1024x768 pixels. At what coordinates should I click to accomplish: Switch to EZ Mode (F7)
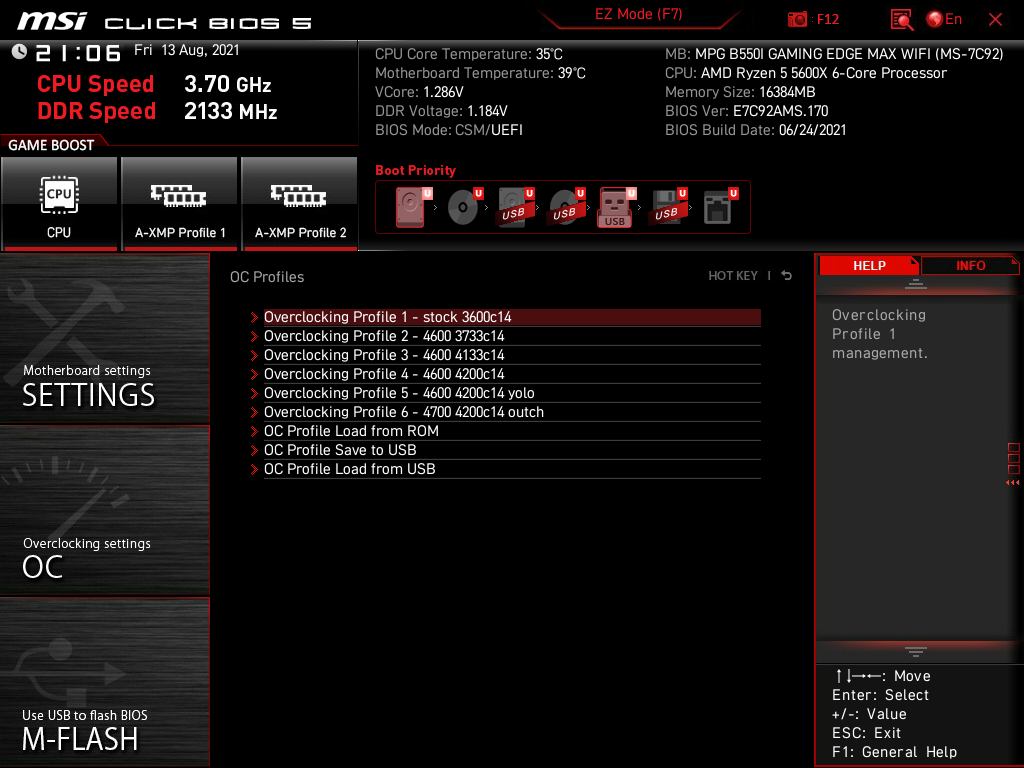(x=638, y=14)
